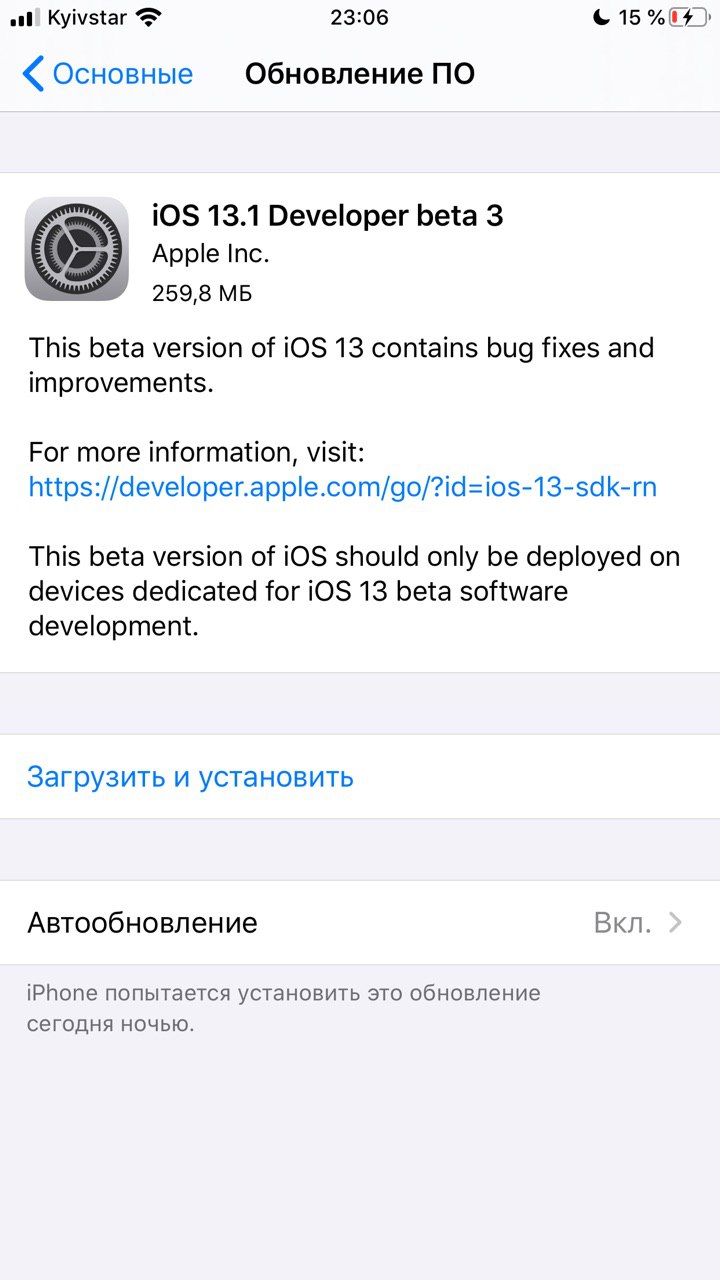
Task: Tap the back chevron arrow icon
Action: click(33, 74)
